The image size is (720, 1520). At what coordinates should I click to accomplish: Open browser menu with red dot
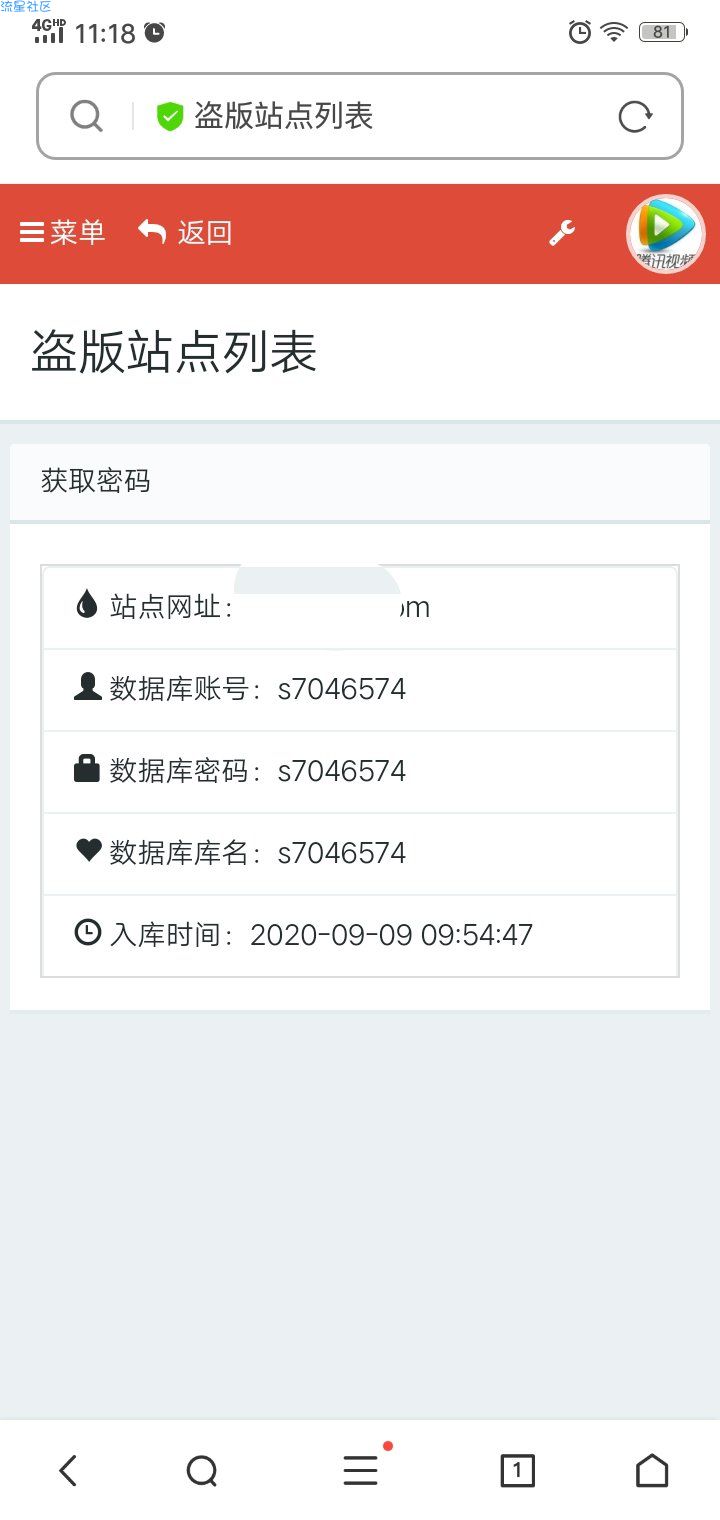tap(361, 1469)
